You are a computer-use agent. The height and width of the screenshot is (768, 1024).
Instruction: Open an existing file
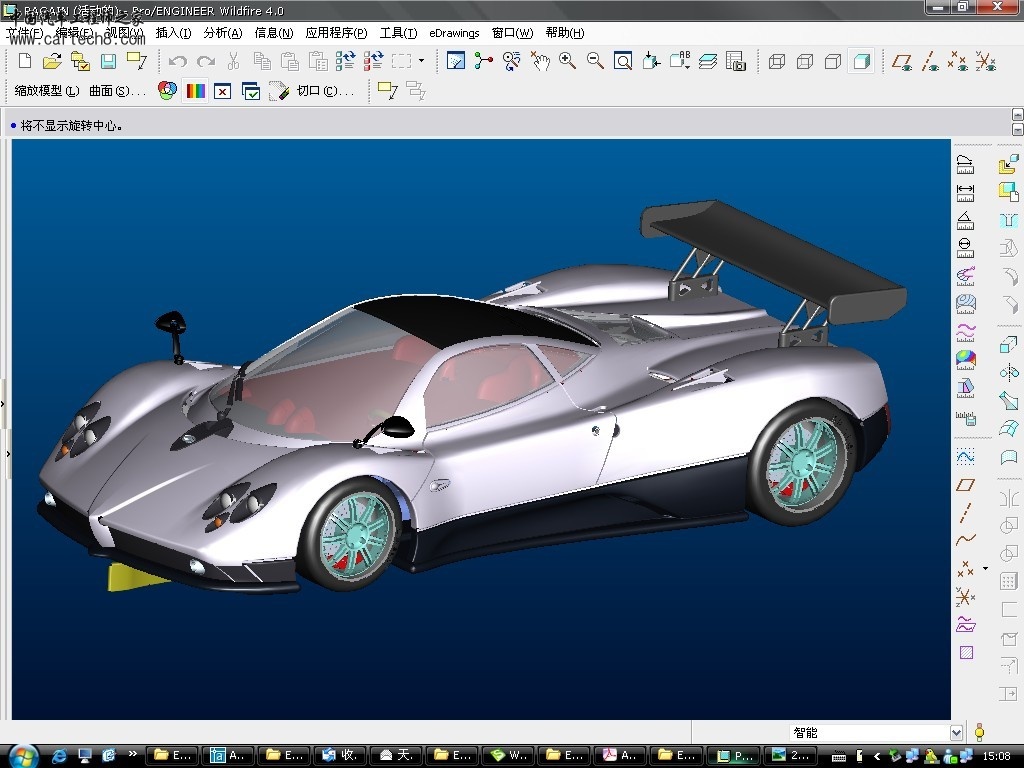click(x=52, y=61)
